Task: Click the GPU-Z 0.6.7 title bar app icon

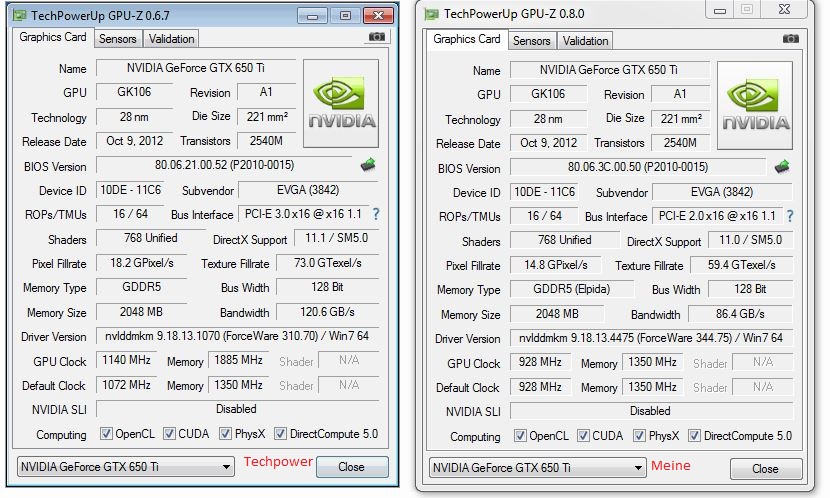Action: [x=20, y=15]
